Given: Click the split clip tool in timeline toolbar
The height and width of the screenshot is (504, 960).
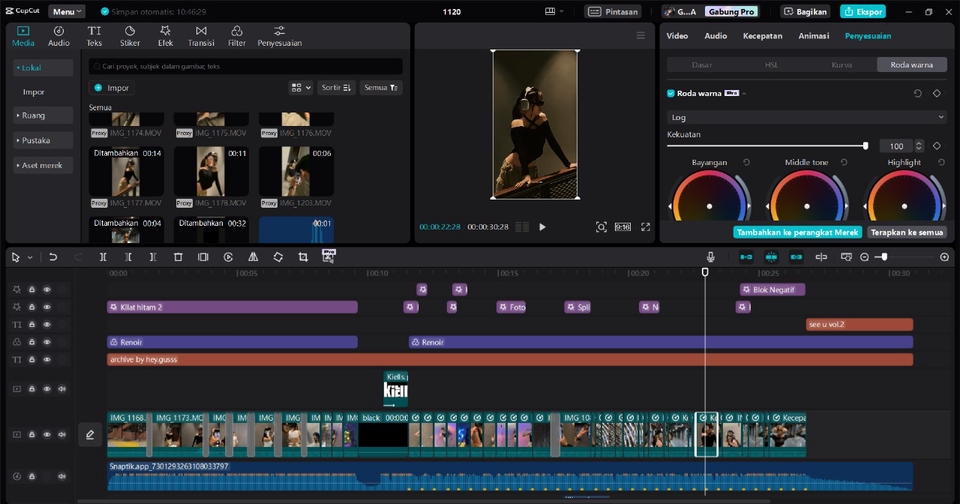Looking at the screenshot, I should [103, 257].
